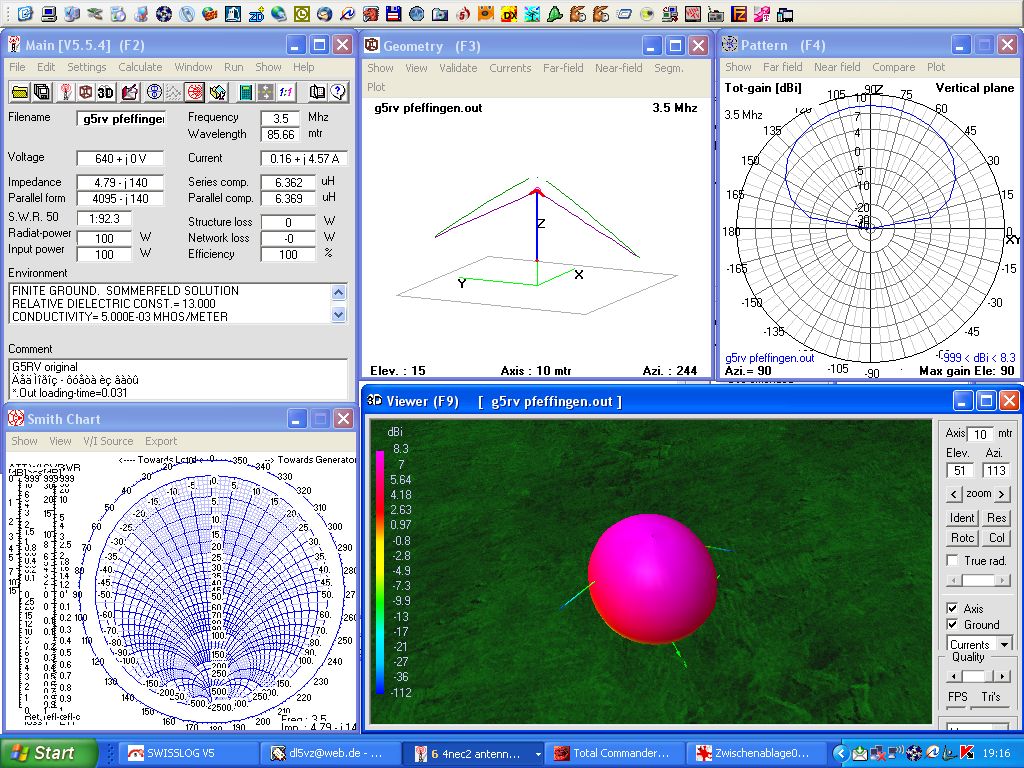
Task: Click the wireframe cube geometry icon
Action: tap(86, 92)
